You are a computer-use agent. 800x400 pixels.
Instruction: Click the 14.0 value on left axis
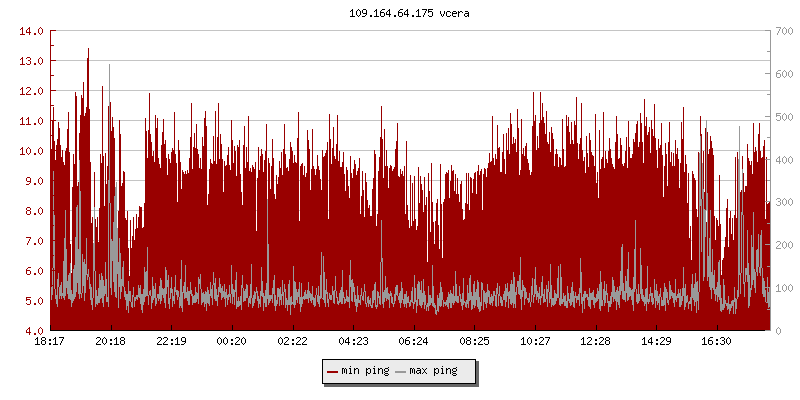[32, 31]
